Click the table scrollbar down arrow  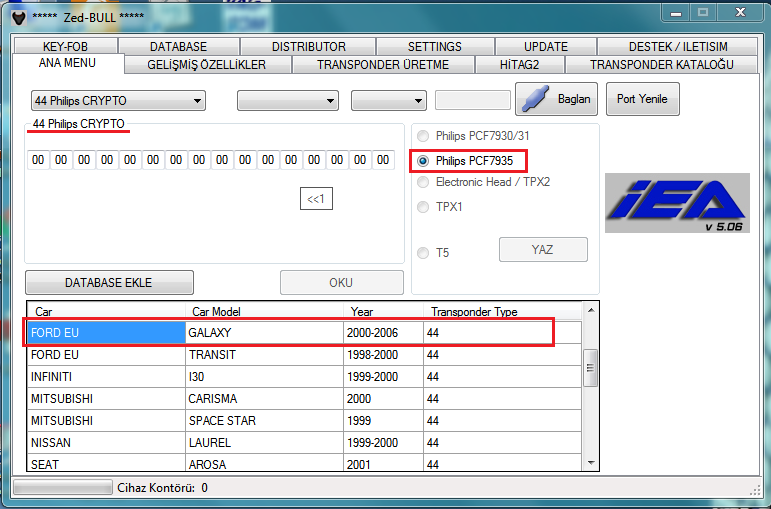click(x=590, y=462)
